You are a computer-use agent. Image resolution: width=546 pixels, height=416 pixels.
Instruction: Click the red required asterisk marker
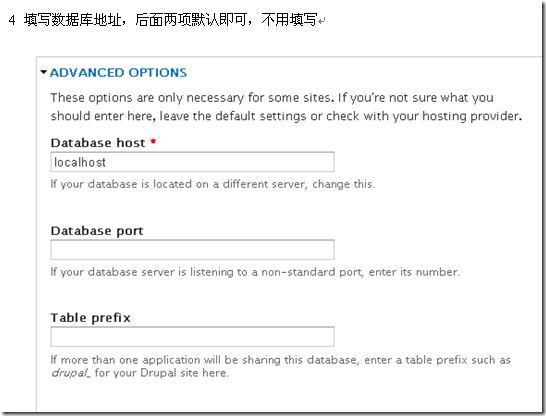click(x=153, y=141)
